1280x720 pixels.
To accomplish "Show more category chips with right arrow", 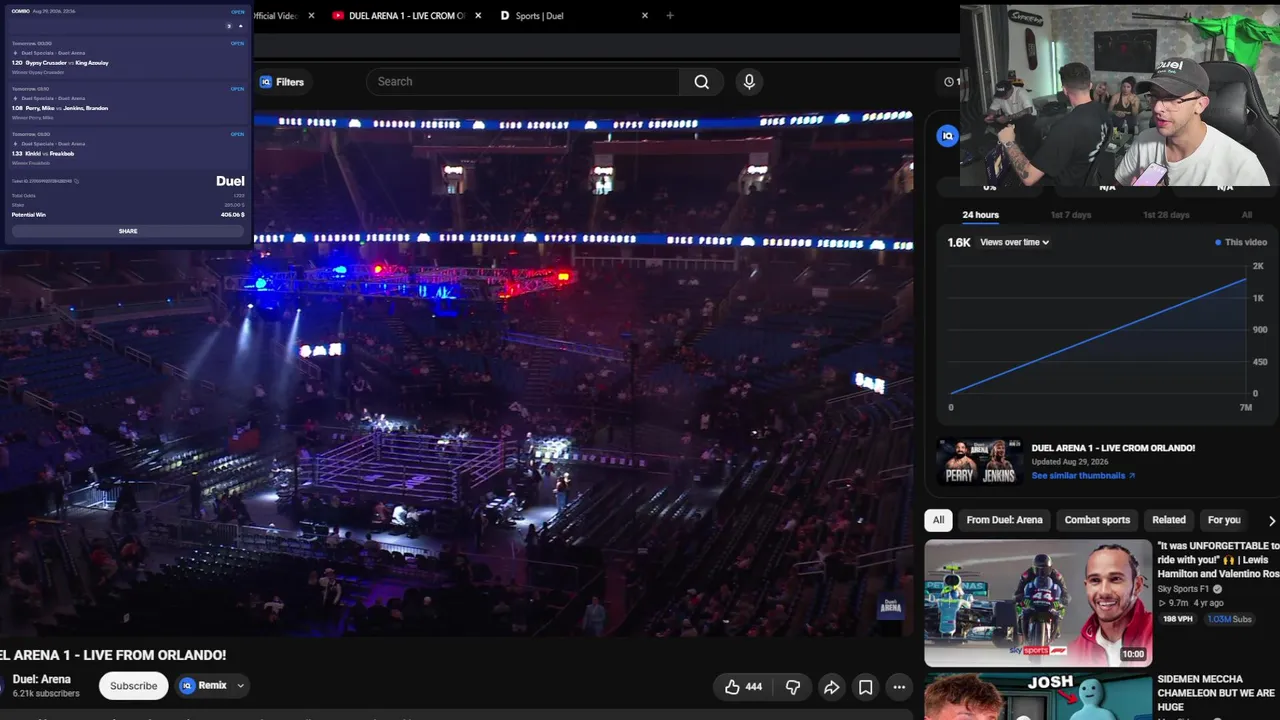I will [x=1271, y=520].
